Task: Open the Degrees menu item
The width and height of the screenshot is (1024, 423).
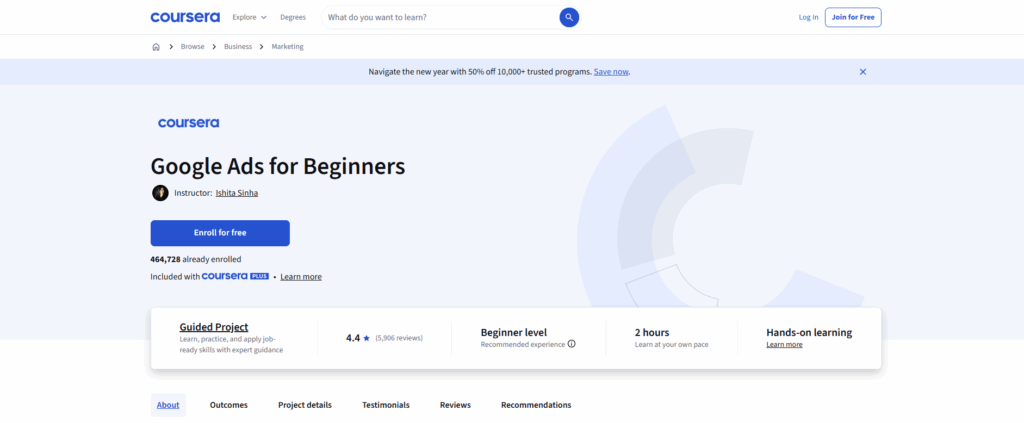Action: coord(293,18)
